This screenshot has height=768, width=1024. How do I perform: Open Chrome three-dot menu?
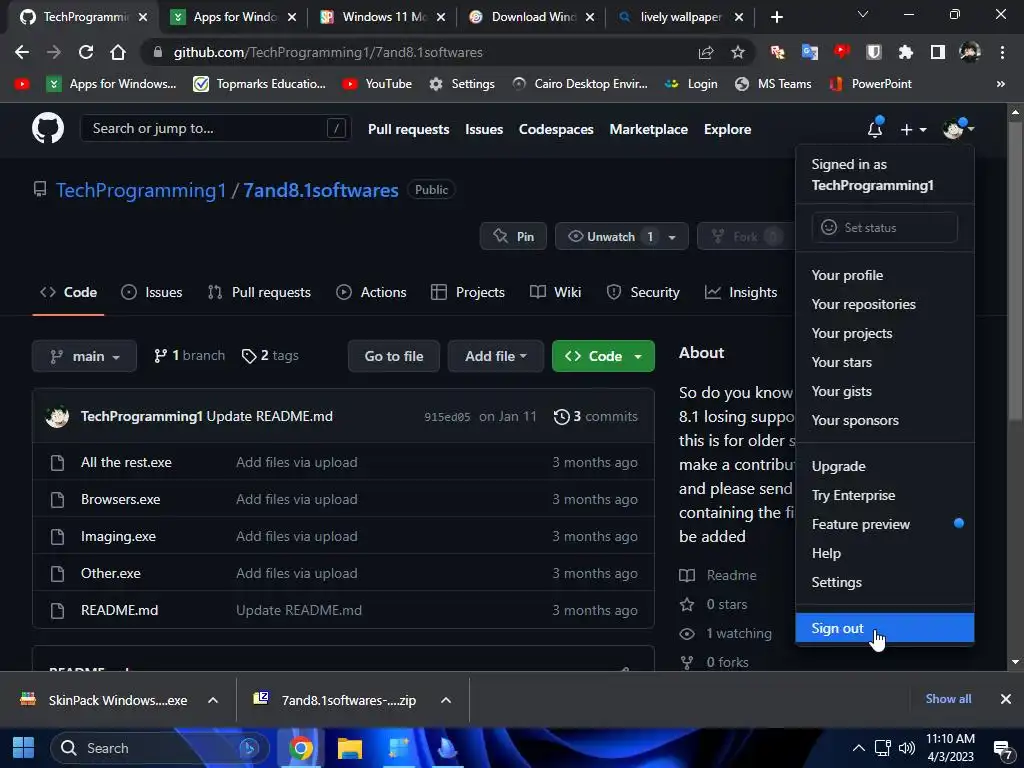tap(1002, 52)
